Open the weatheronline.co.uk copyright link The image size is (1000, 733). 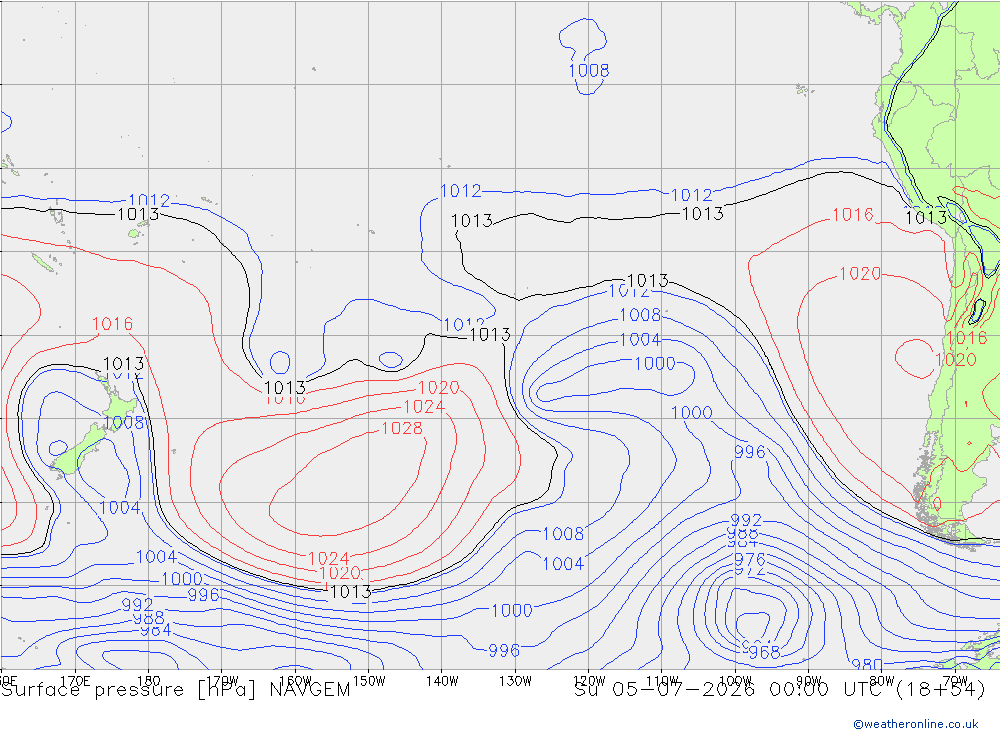(x=916, y=724)
